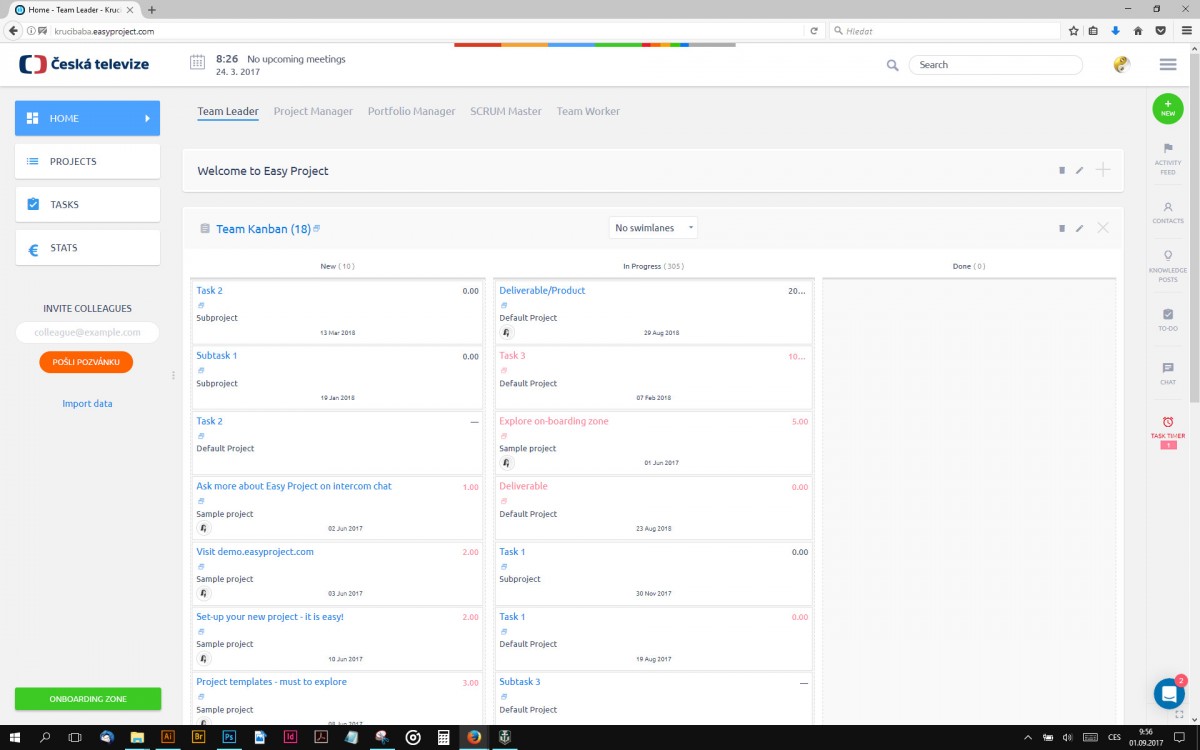
Task: Reload the page with the refresh icon
Action: point(814,31)
